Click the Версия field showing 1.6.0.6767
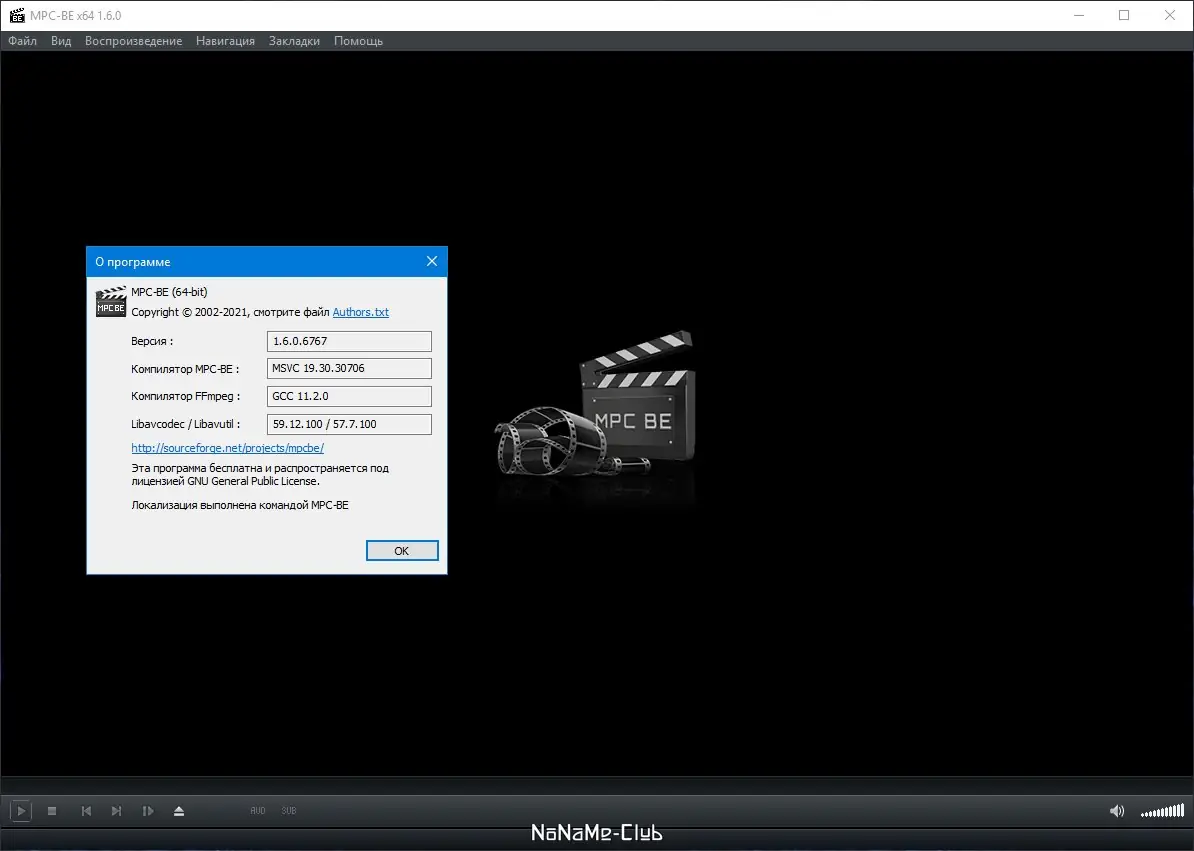Image resolution: width=1194 pixels, height=851 pixels. (349, 341)
